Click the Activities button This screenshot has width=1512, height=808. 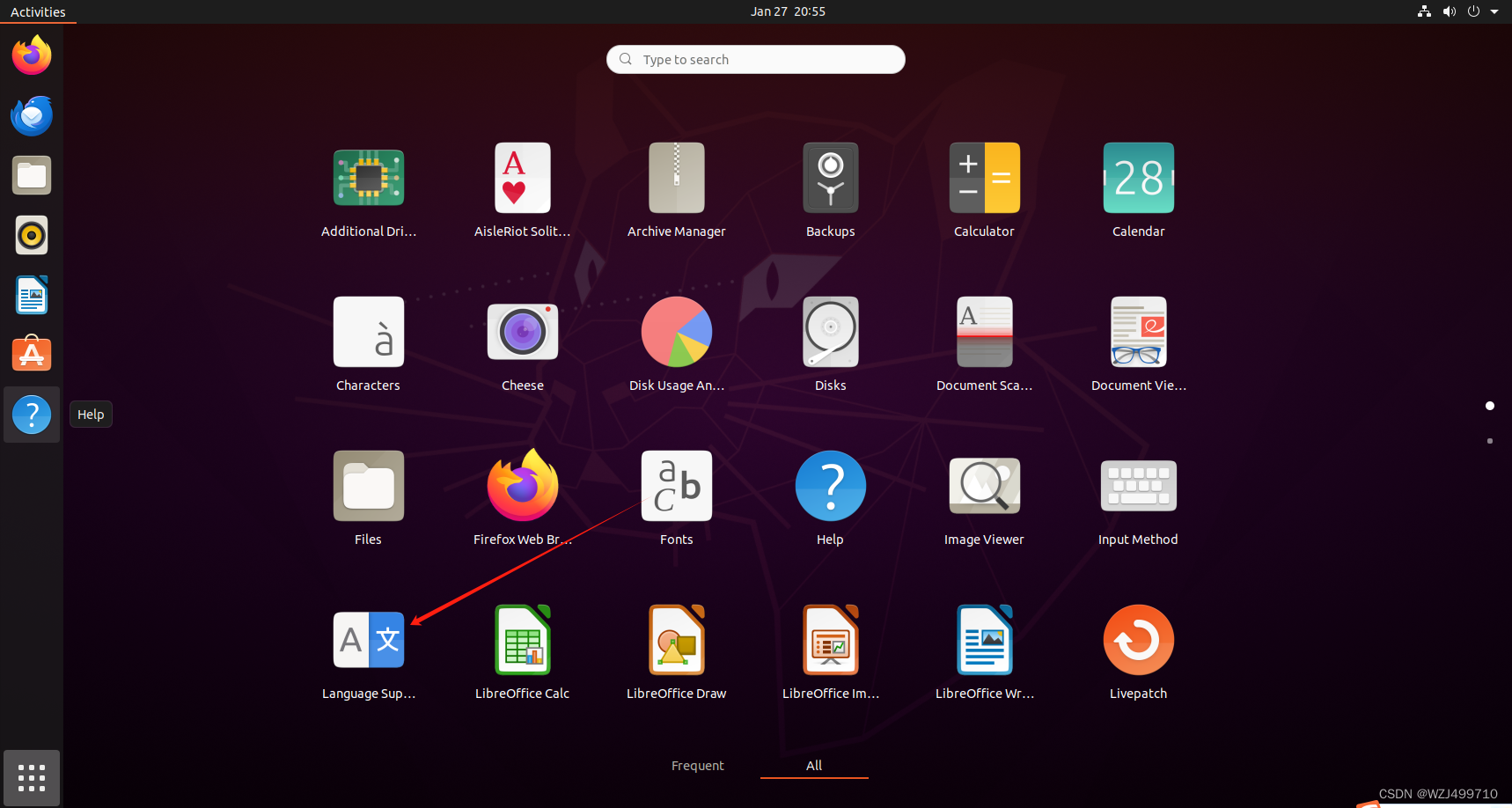[x=38, y=11]
